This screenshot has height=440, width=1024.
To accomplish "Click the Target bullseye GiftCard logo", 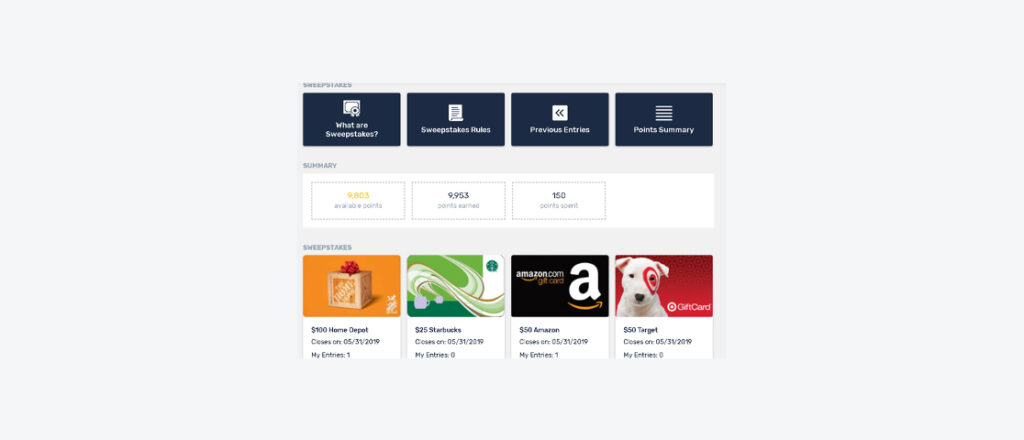I will point(688,306).
